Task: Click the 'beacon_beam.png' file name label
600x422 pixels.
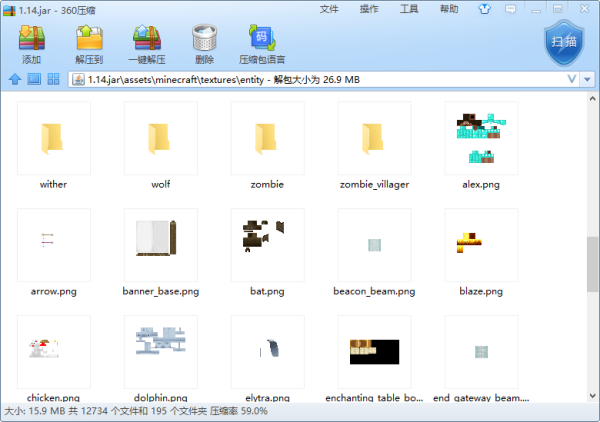Action: 375,292
